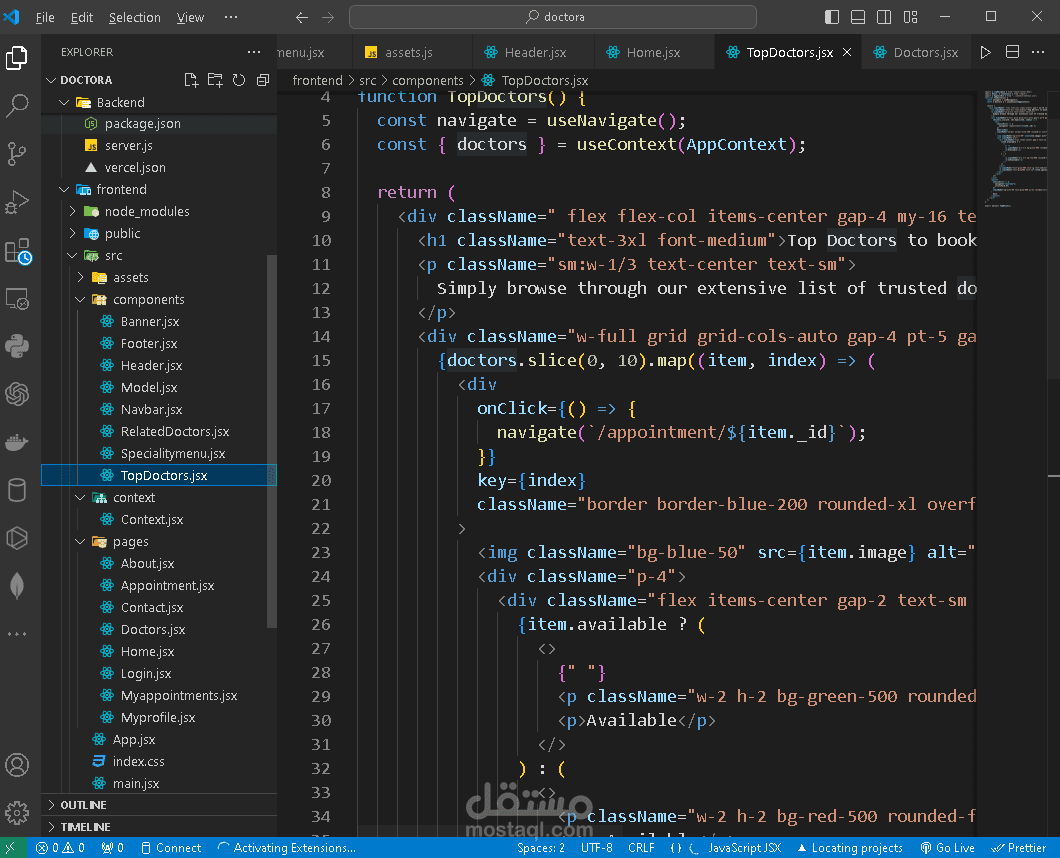Click the code minimap preview
1060x858 pixels.
pyautogui.click(x=1010, y=150)
